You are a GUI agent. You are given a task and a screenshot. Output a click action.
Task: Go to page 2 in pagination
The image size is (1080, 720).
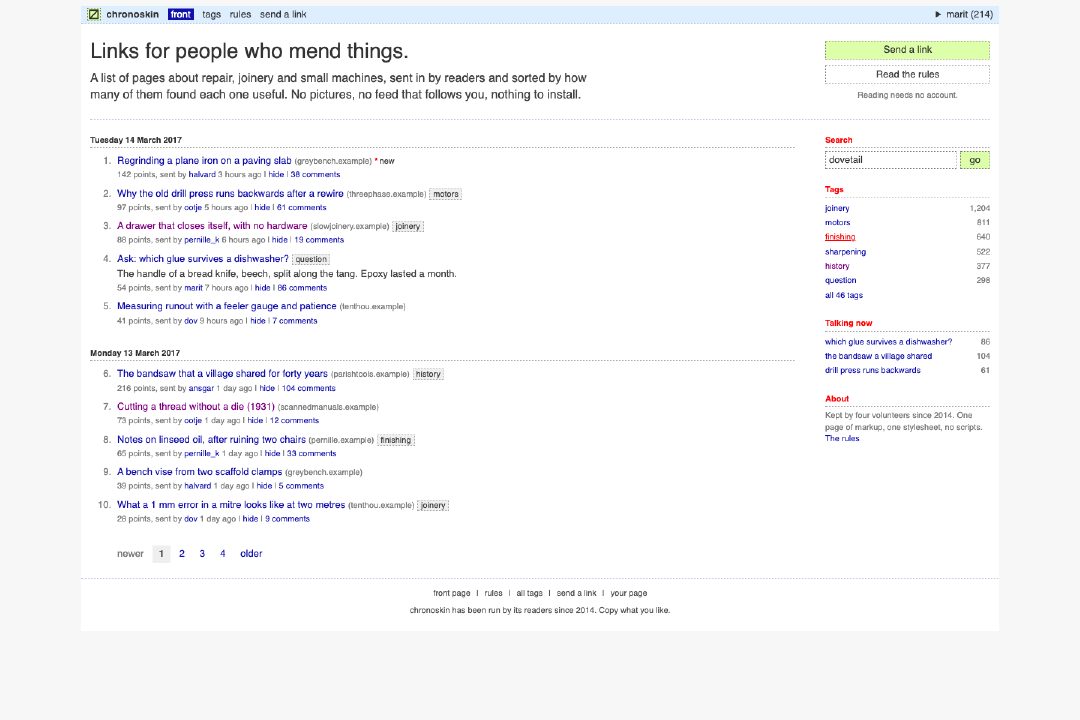182,554
